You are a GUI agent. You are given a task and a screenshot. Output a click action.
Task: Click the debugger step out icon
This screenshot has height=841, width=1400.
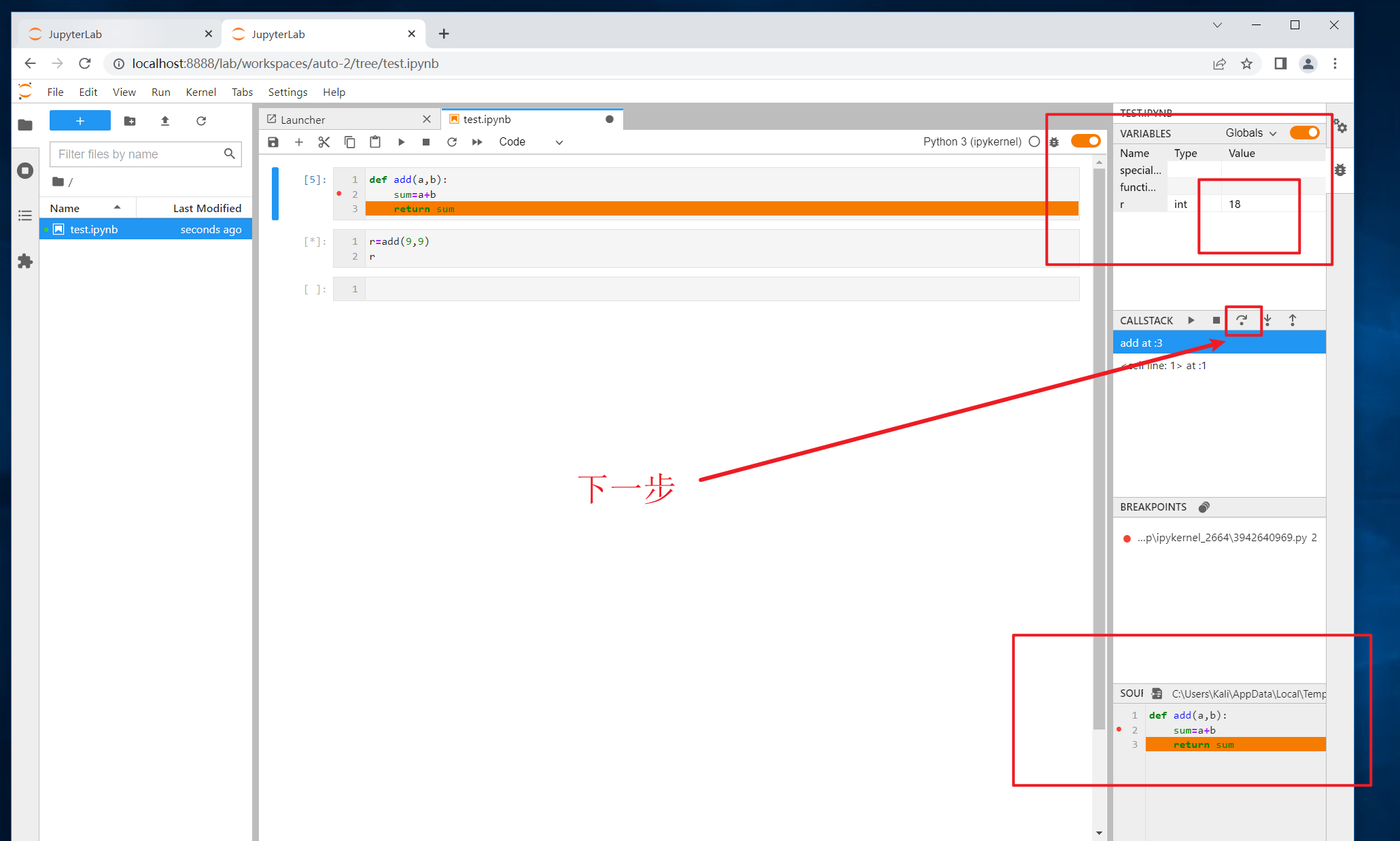(x=1293, y=320)
